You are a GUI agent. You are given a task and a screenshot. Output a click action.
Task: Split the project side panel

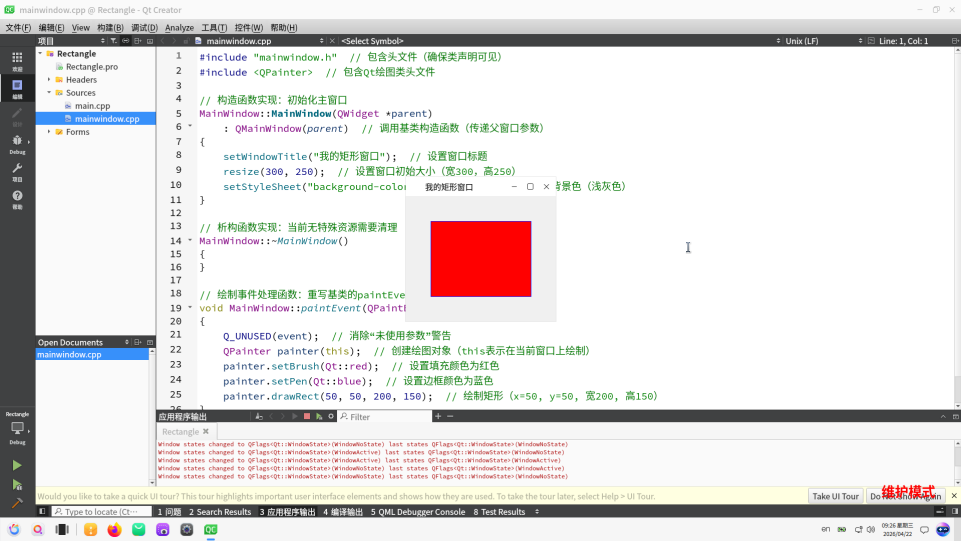[138, 41]
